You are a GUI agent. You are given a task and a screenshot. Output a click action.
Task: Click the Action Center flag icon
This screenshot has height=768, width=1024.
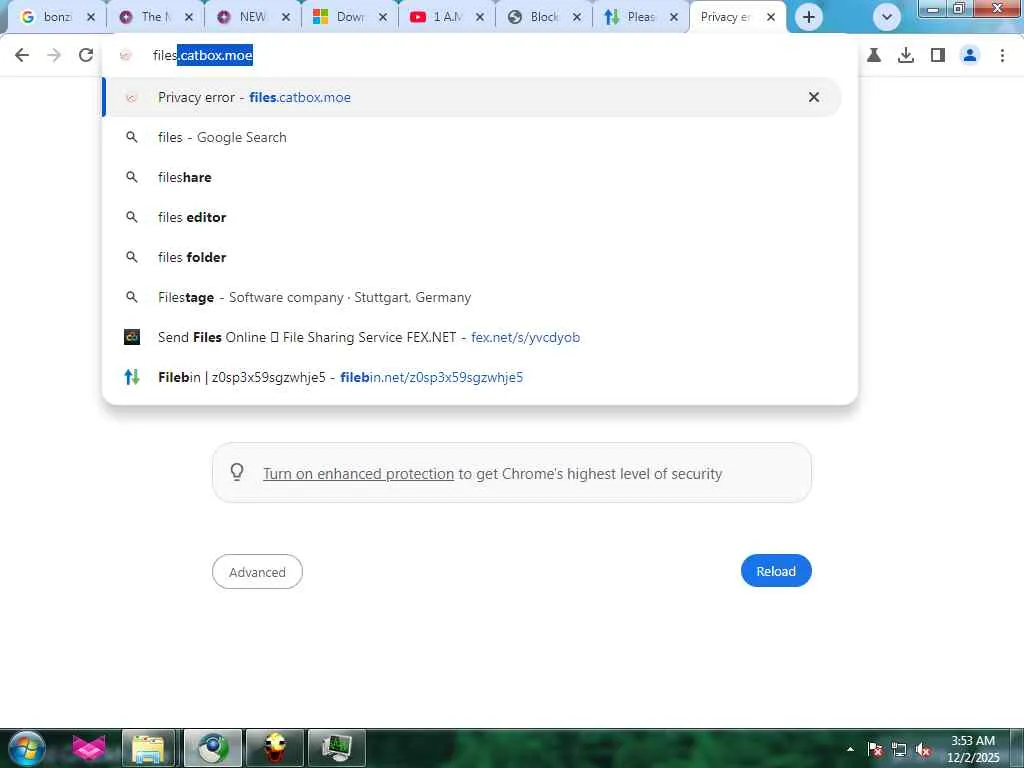click(x=875, y=750)
